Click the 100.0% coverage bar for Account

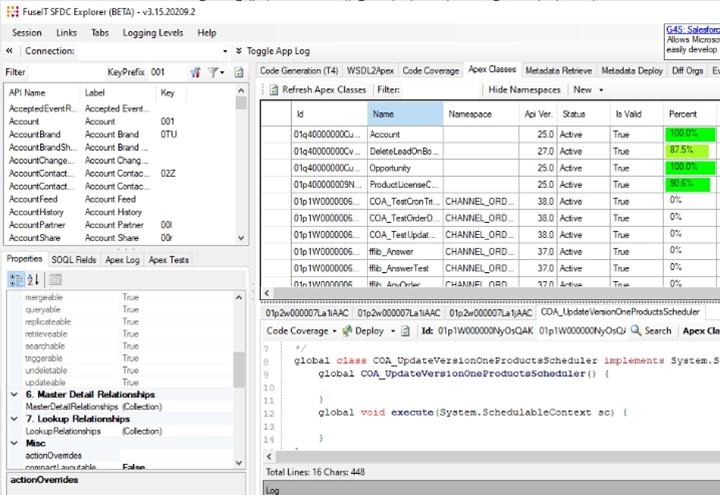(x=690, y=134)
